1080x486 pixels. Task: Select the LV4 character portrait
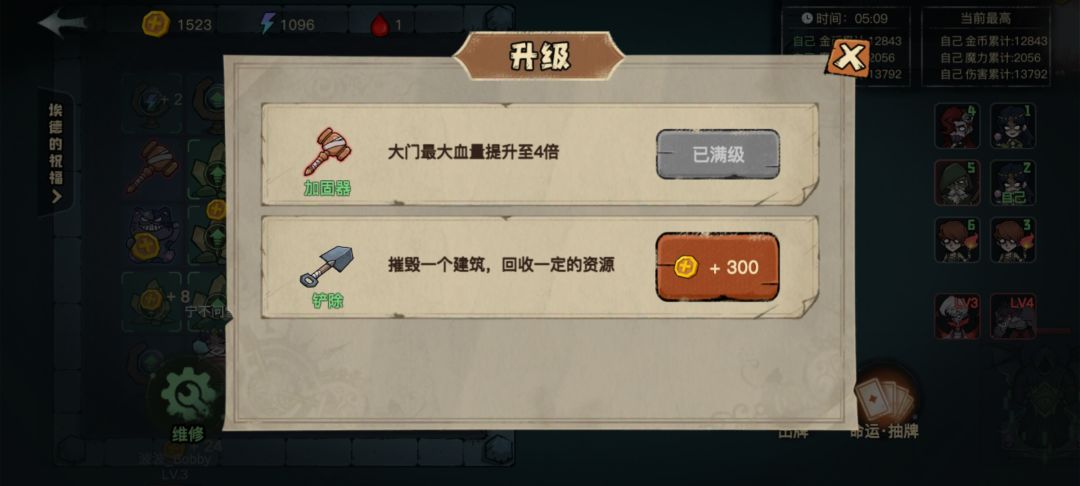click(x=1012, y=317)
